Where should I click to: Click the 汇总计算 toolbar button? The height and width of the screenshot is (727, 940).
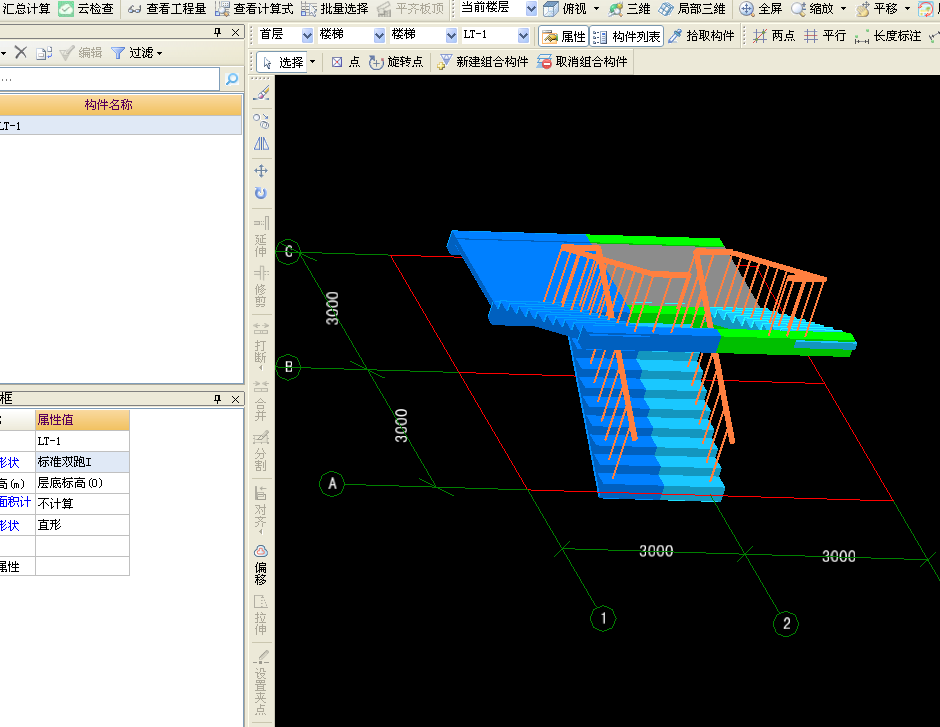pyautogui.click(x=26, y=9)
